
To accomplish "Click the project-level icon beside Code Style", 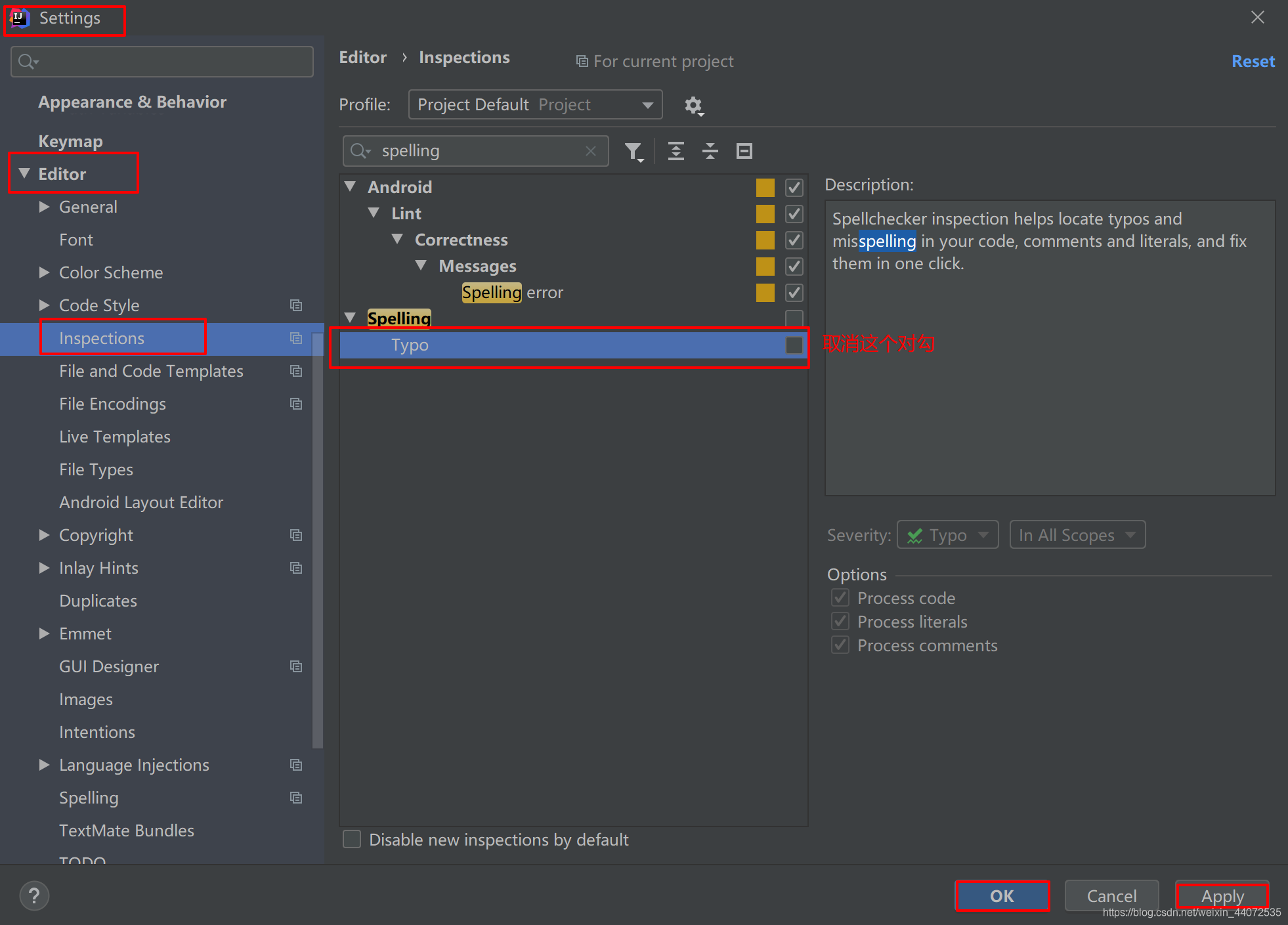I will pyautogui.click(x=296, y=305).
